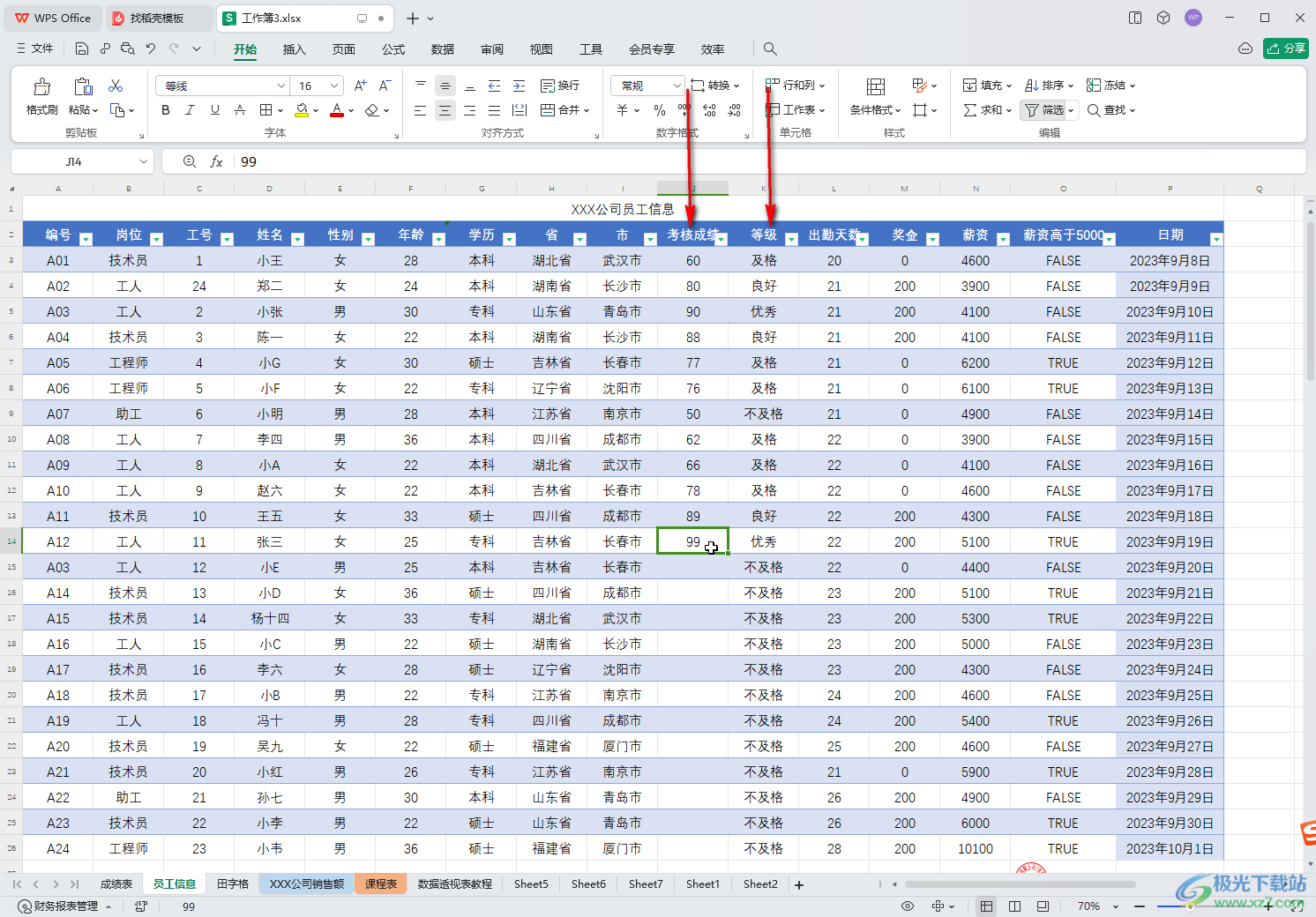The height and width of the screenshot is (917, 1316).
Task: Switch to Page Layout view in status bar
Action: pos(1014,906)
